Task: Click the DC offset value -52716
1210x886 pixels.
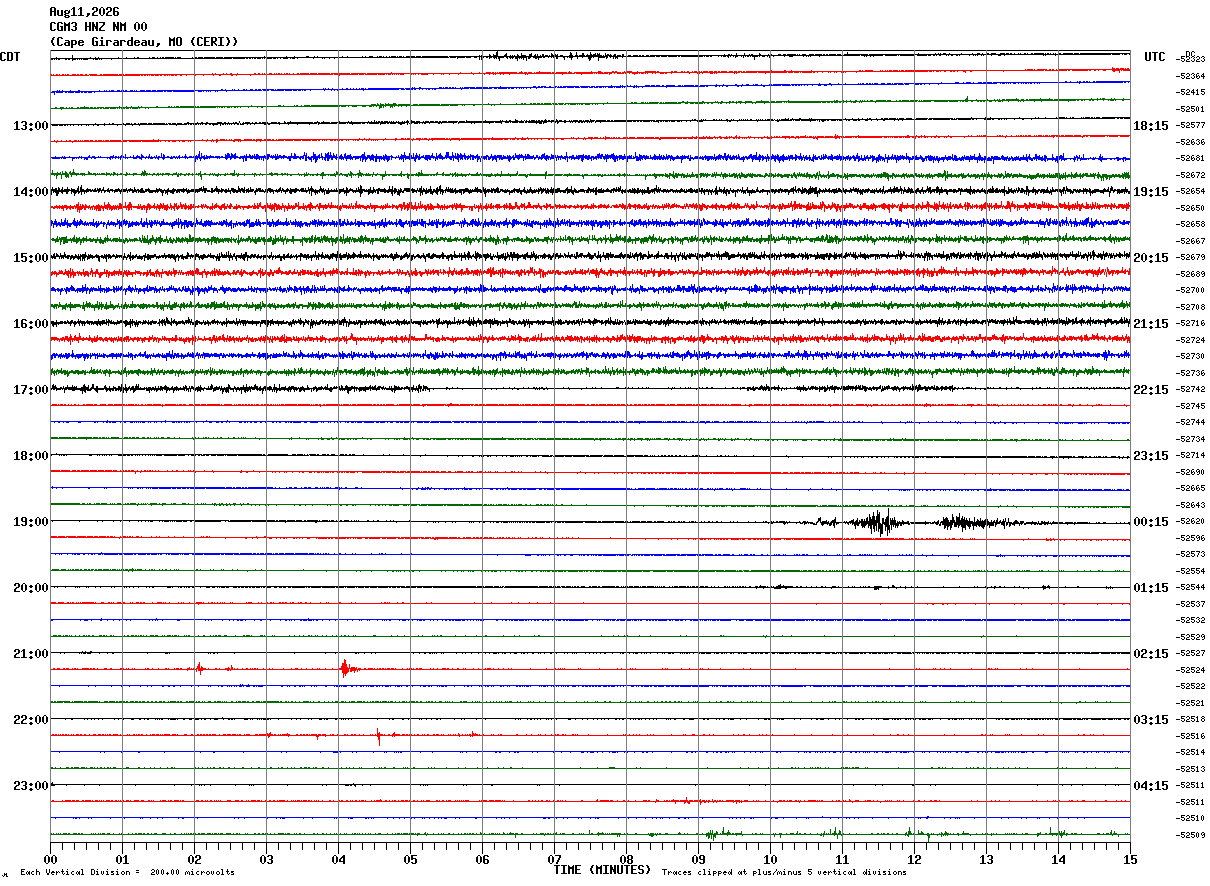Action: tap(1190, 324)
